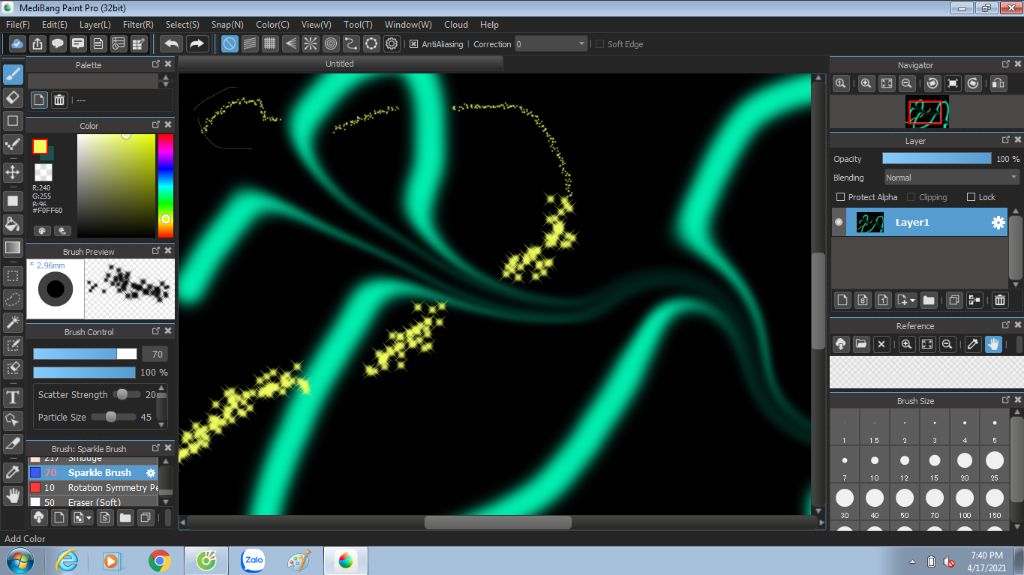This screenshot has height=575, width=1024.
Task: Enable the Clipping checkbox
Action: 911,197
